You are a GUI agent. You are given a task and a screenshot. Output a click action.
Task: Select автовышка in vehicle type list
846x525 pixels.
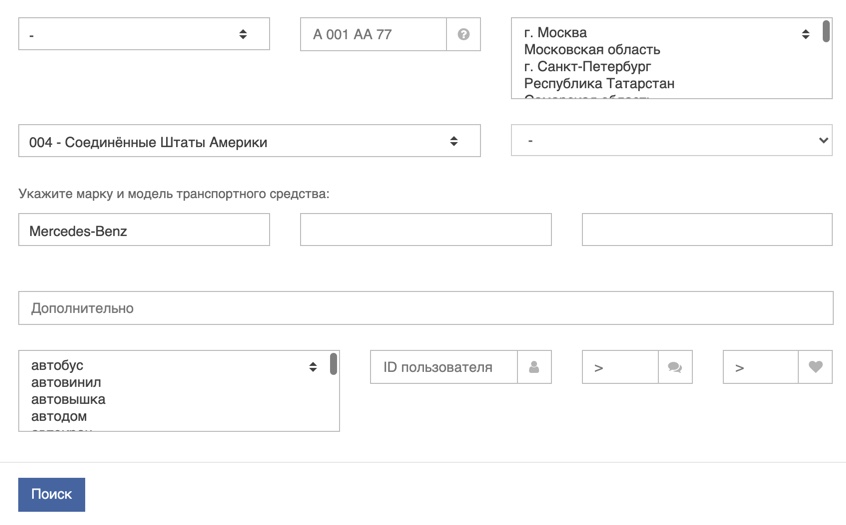click(x=68, y=399)
